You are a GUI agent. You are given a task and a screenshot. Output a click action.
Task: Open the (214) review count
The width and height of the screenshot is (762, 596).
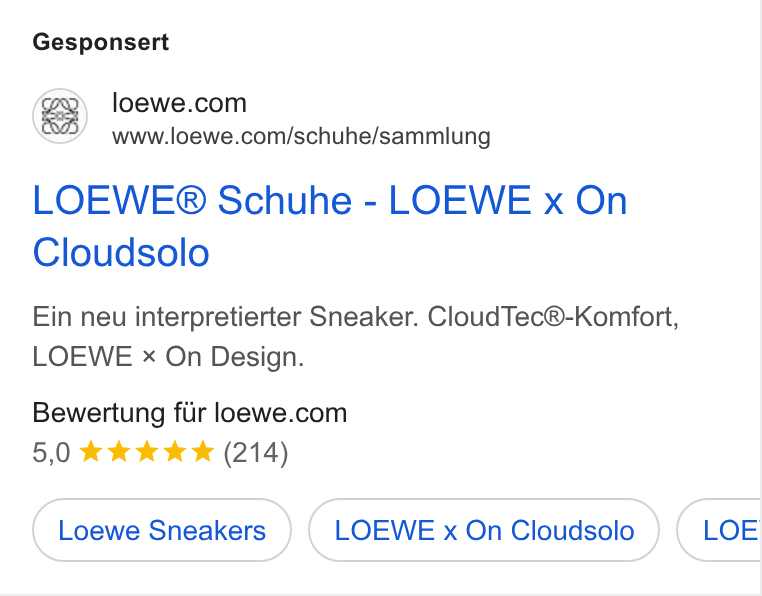[x=256, y=453]
